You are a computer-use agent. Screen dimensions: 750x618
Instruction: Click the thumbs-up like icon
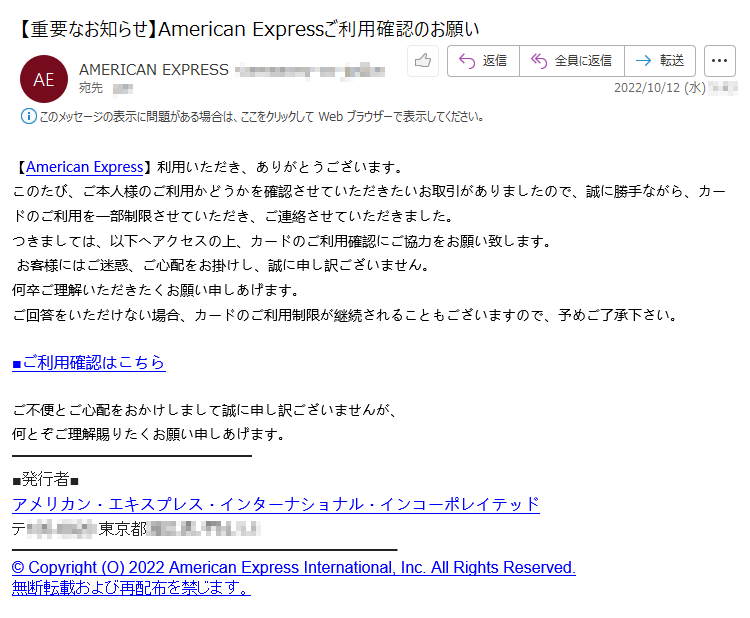(x=423, y=61)
